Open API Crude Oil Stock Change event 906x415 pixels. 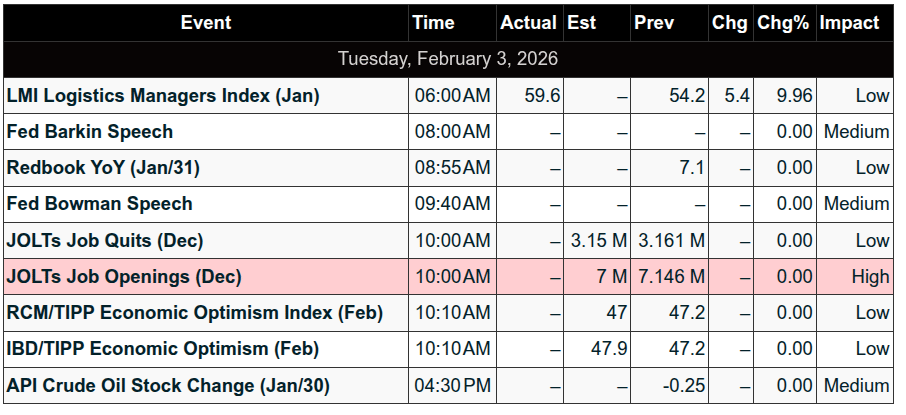(168, 385)
